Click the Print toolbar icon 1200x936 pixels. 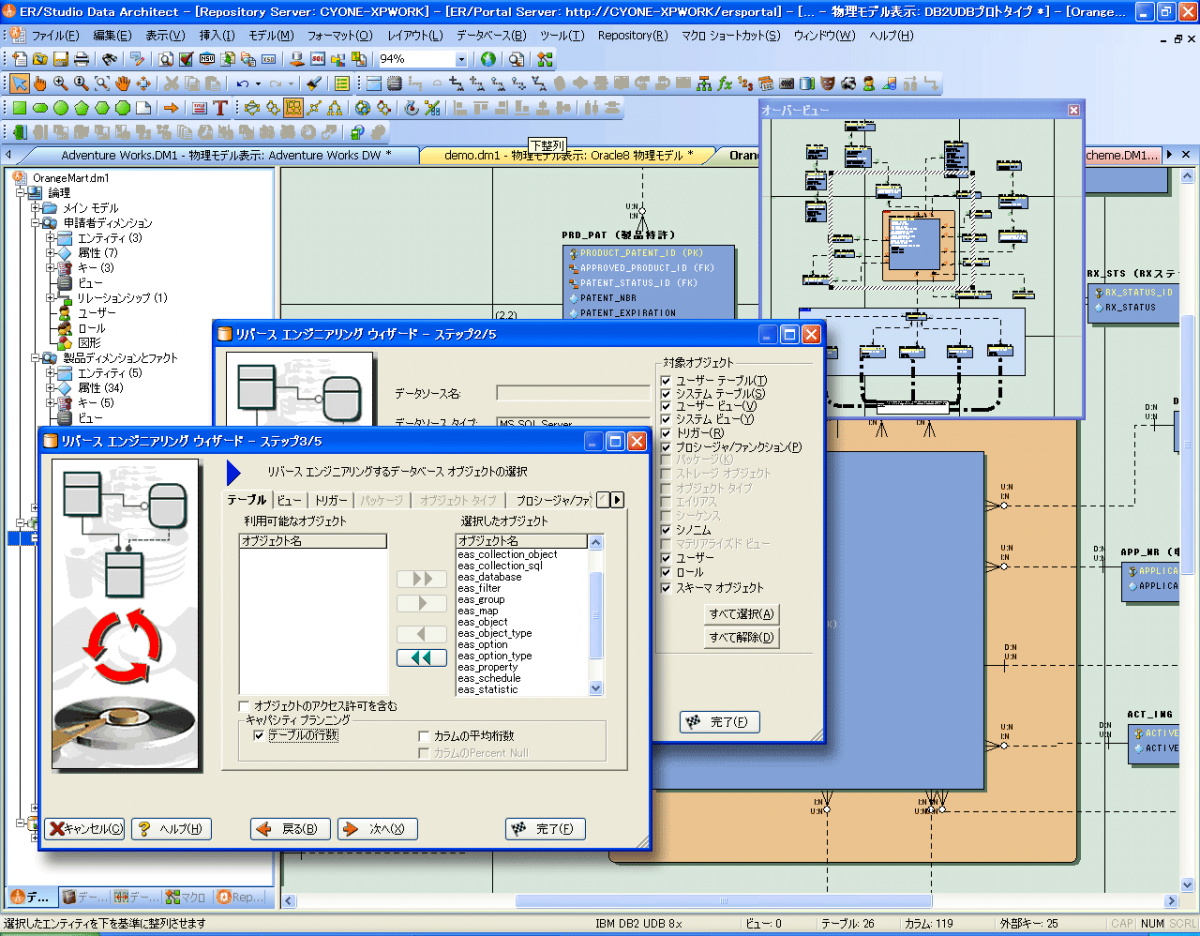pyautogui.click(x=81, y=59)
